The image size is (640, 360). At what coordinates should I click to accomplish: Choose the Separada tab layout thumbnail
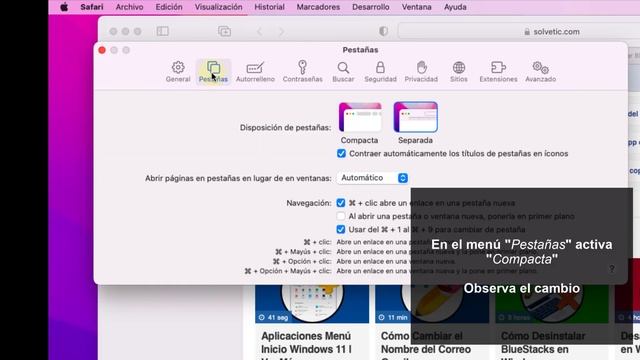416,118
